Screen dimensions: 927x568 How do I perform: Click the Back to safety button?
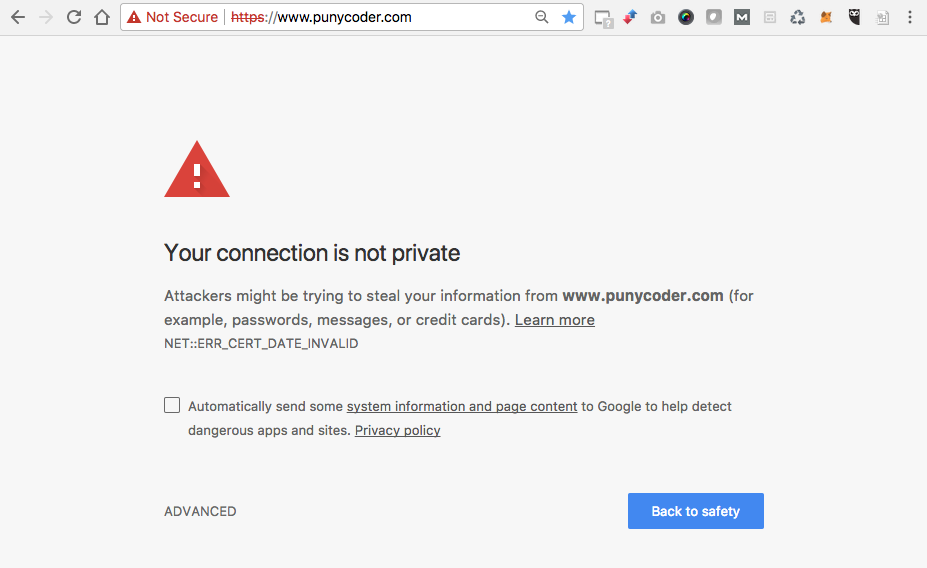695,511
